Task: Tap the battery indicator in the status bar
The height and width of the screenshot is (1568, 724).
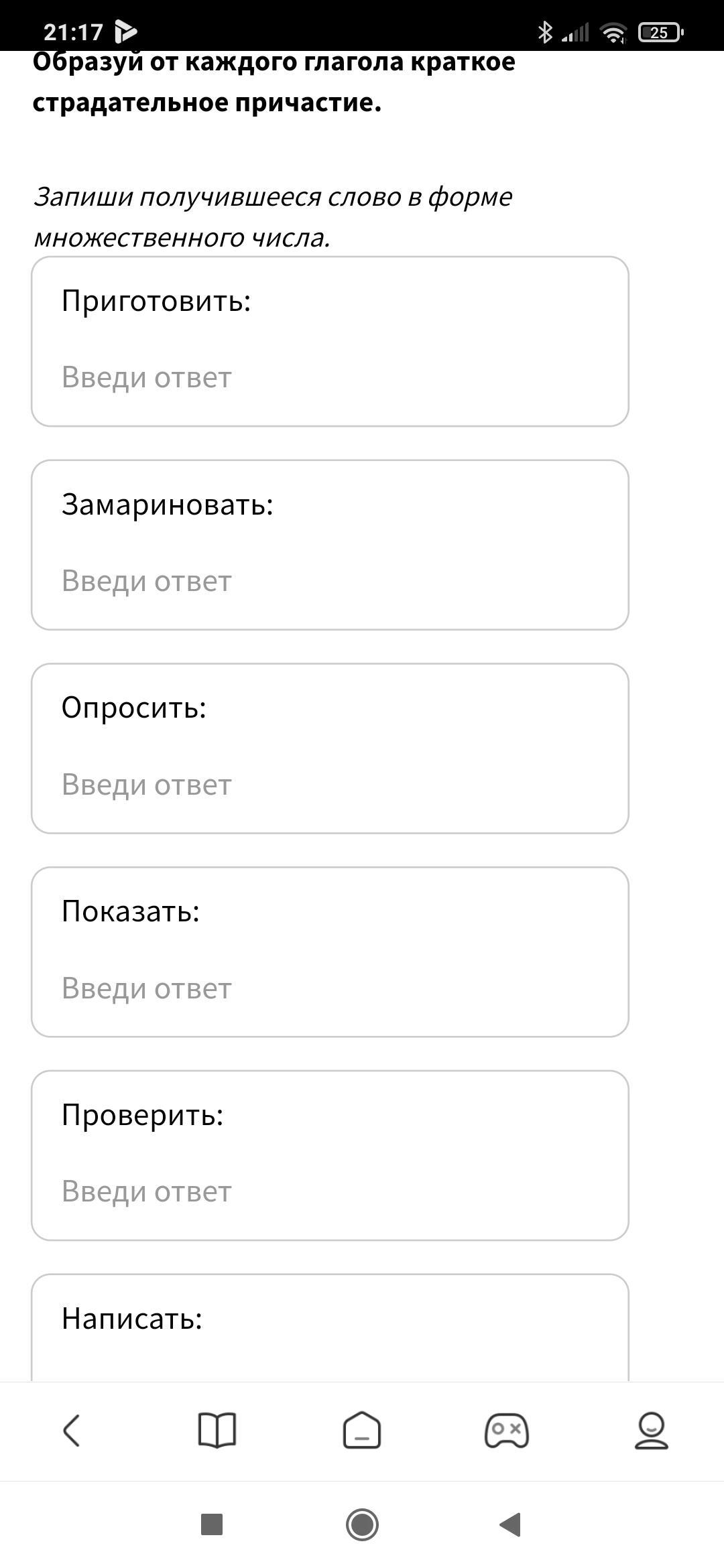Action: pos(660,32)
